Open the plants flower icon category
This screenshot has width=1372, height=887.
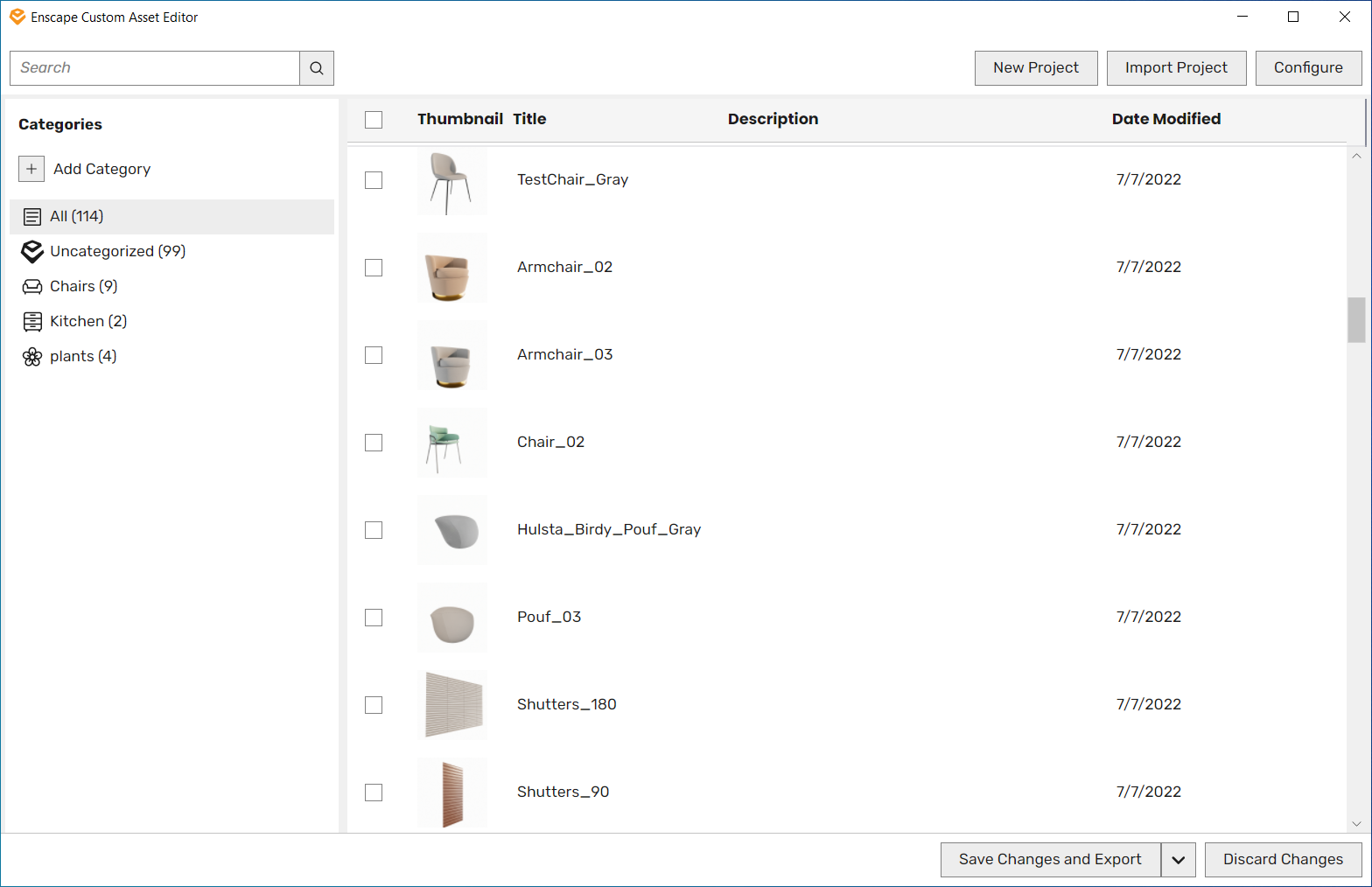32,356
